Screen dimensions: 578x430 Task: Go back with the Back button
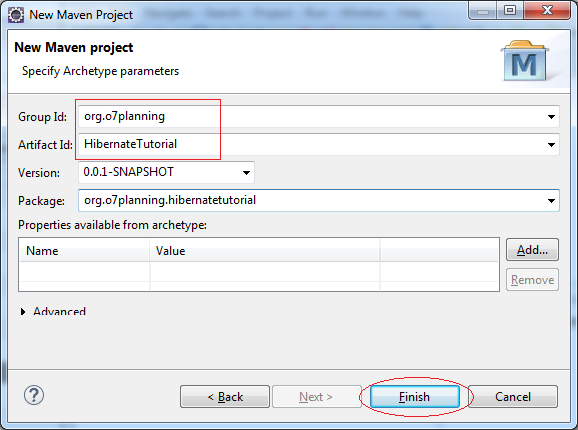pos(225,396)
